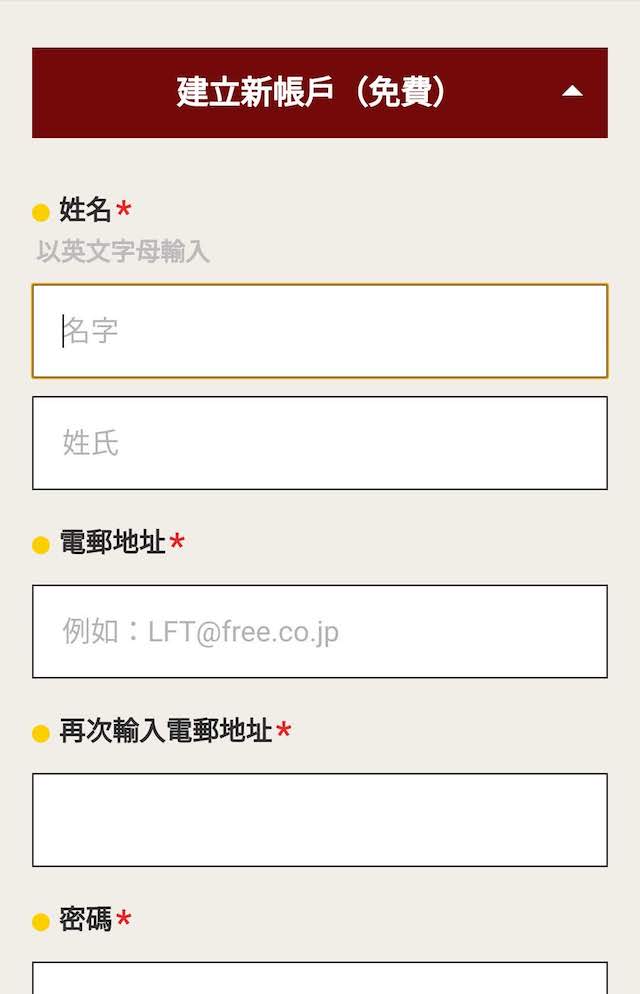Click the 以英文字母輸入 hint text
The image size is (640, 994).
pyautogui.click(x=123, y=252)
